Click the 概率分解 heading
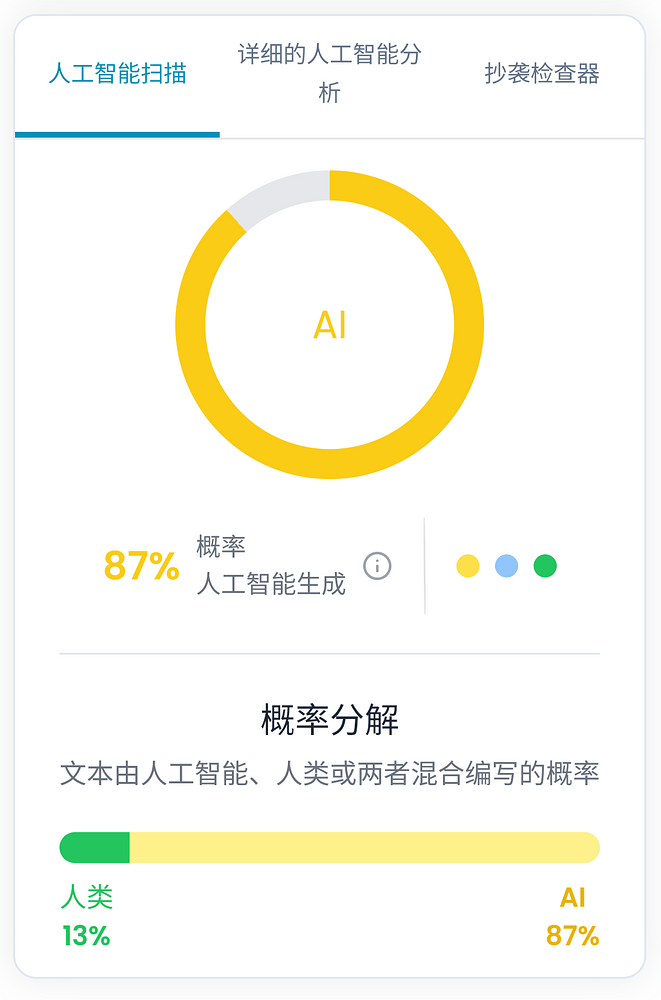The image size is (661, 1000). pos(330,720)
